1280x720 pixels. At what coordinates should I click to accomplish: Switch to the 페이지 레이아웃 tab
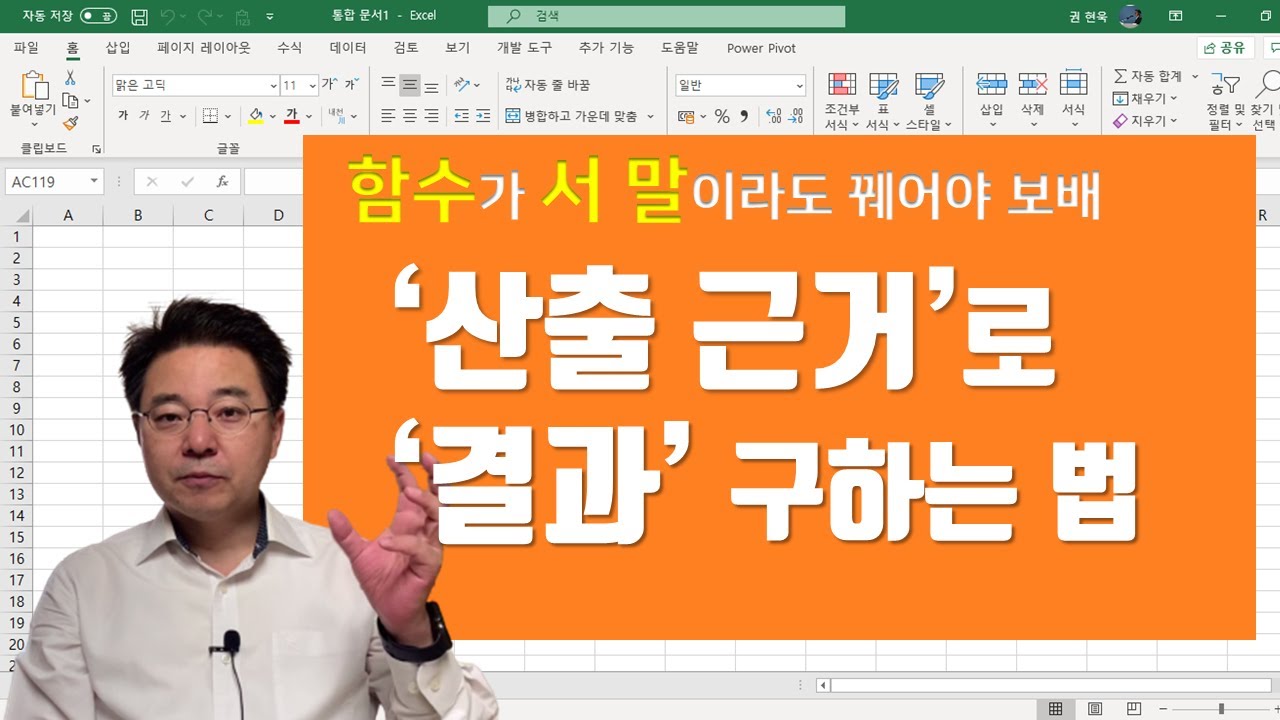click(204, 47)
